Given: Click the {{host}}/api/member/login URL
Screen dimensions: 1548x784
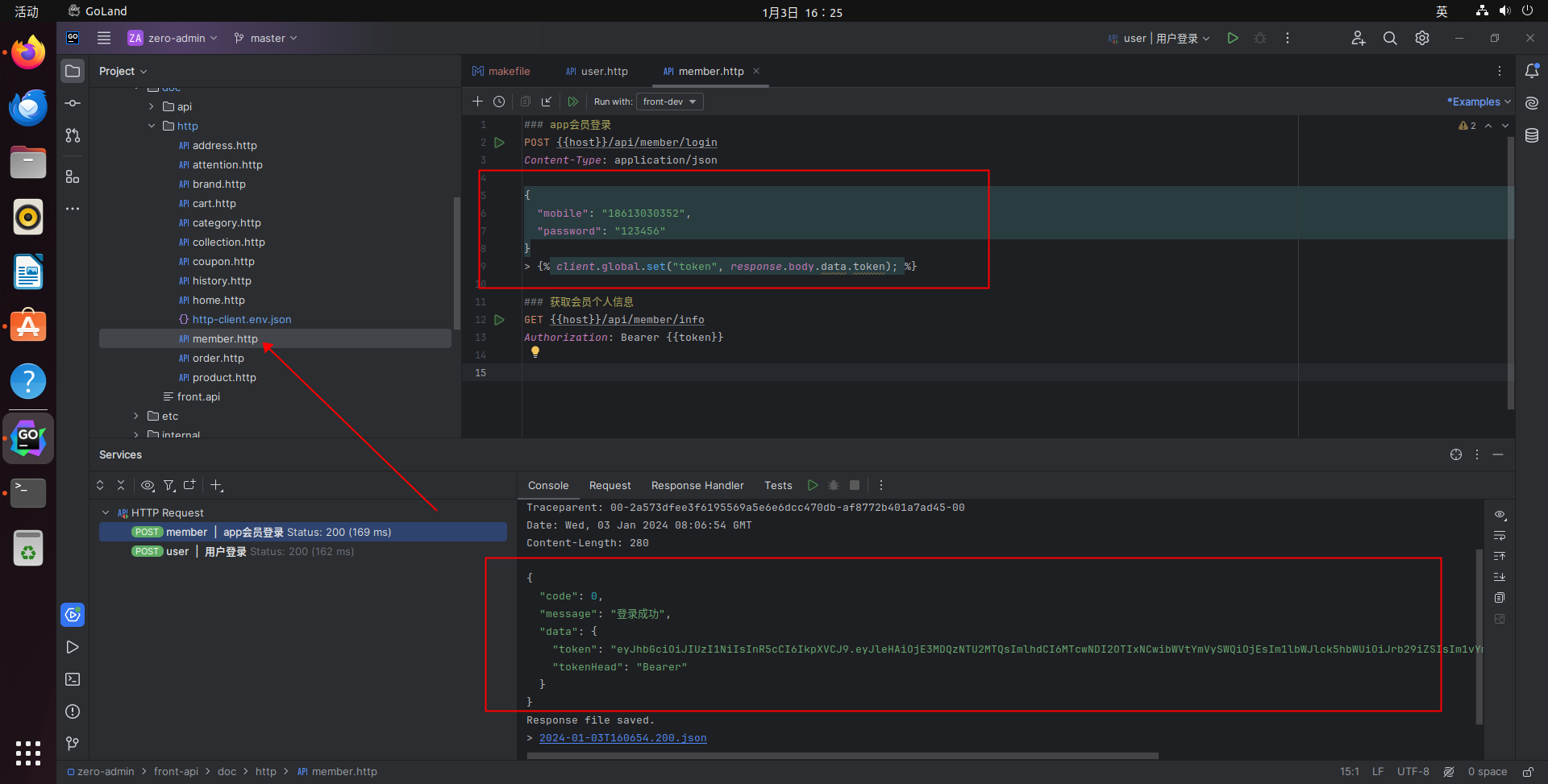Looking at the screenshot, I should pyautogui.click(x=637, y=143).
